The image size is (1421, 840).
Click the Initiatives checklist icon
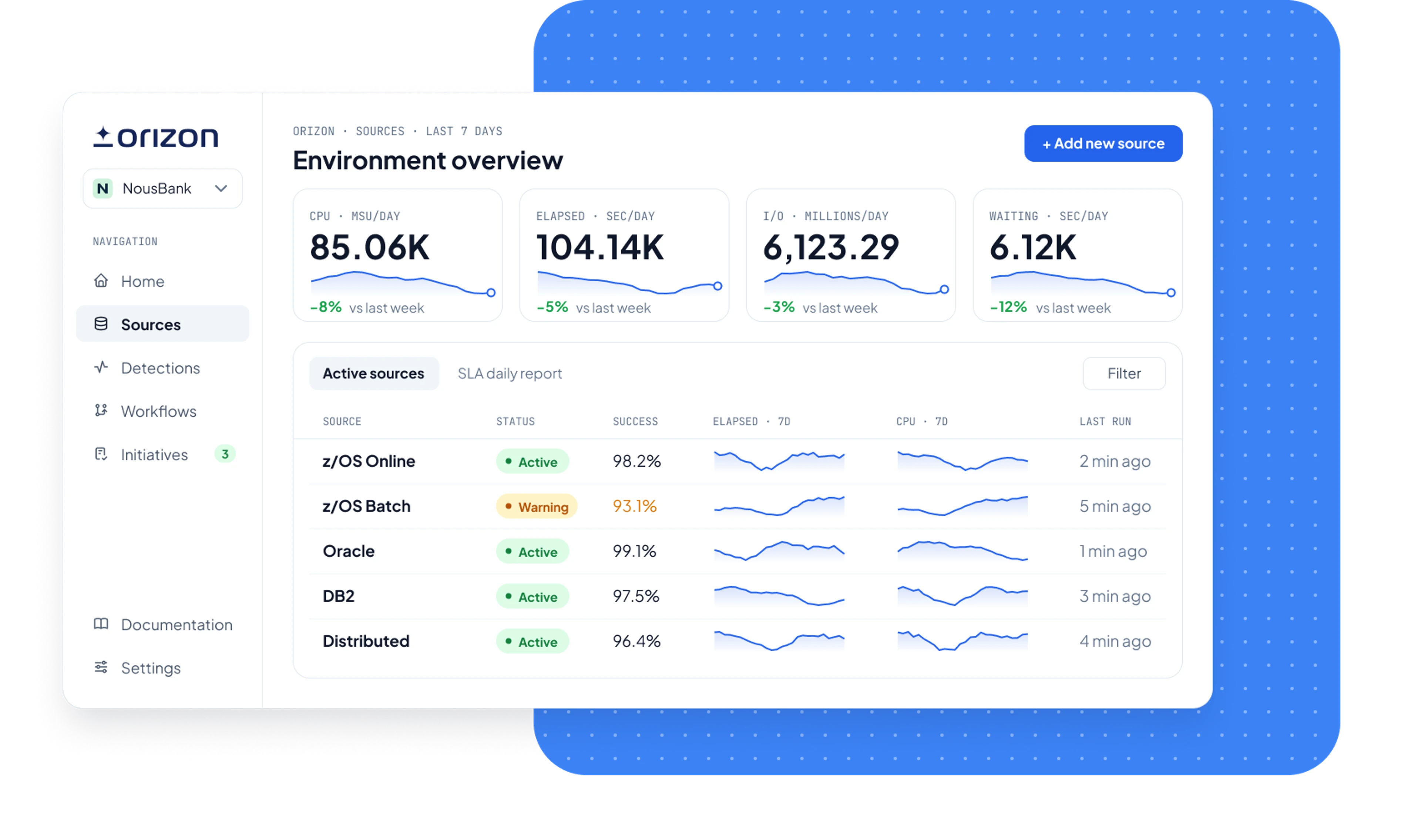101,454
